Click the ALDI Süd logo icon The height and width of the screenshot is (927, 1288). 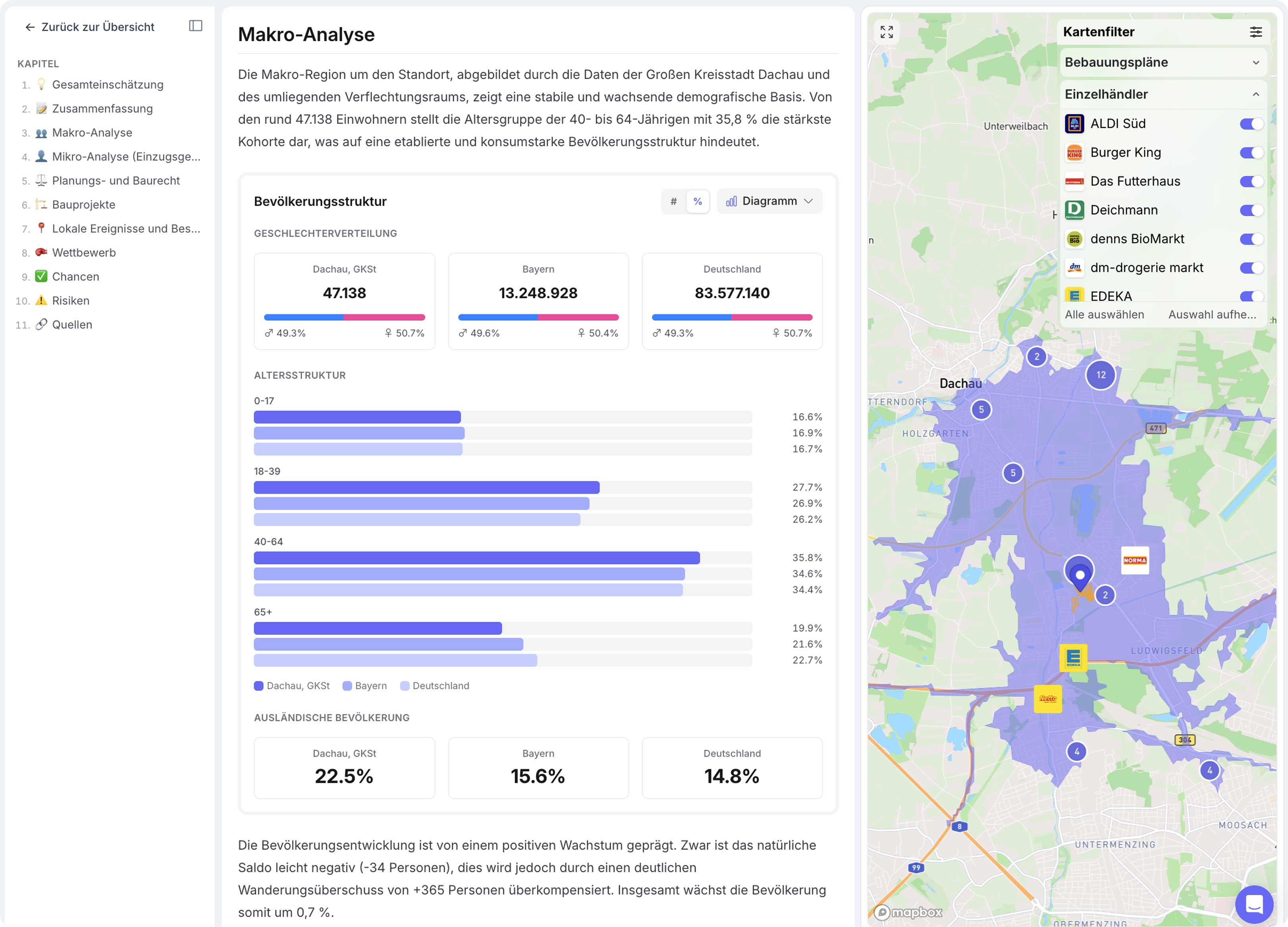point(1074,124)
